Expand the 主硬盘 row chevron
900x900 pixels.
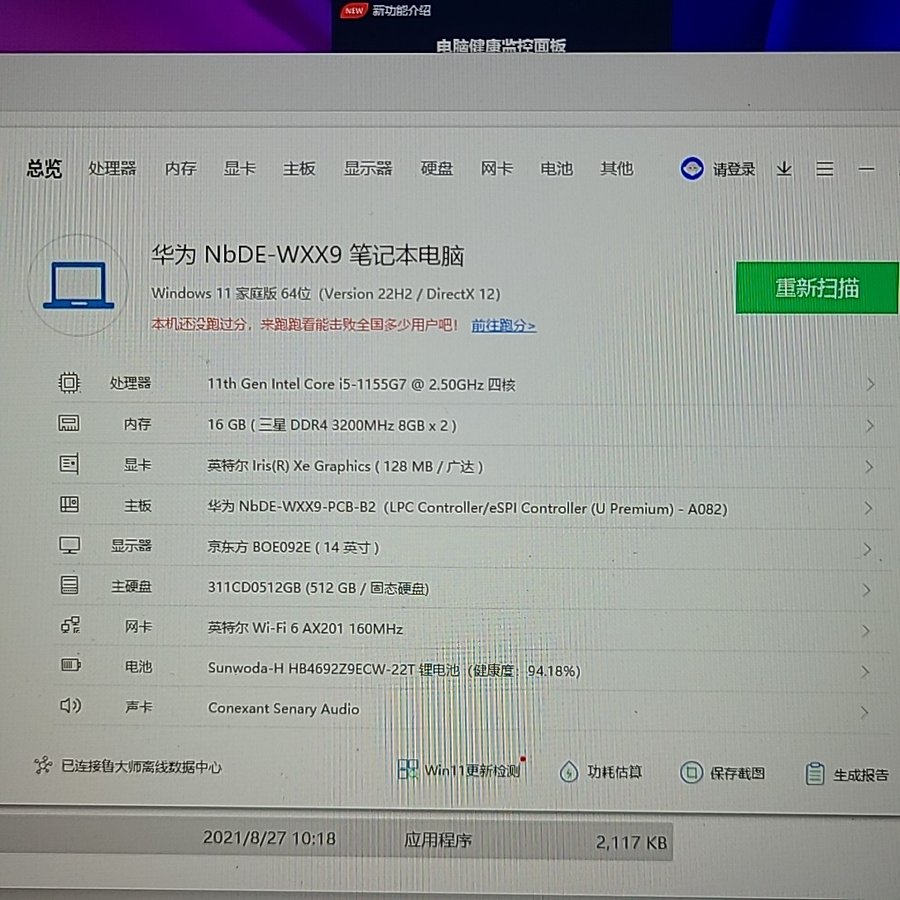868,590
